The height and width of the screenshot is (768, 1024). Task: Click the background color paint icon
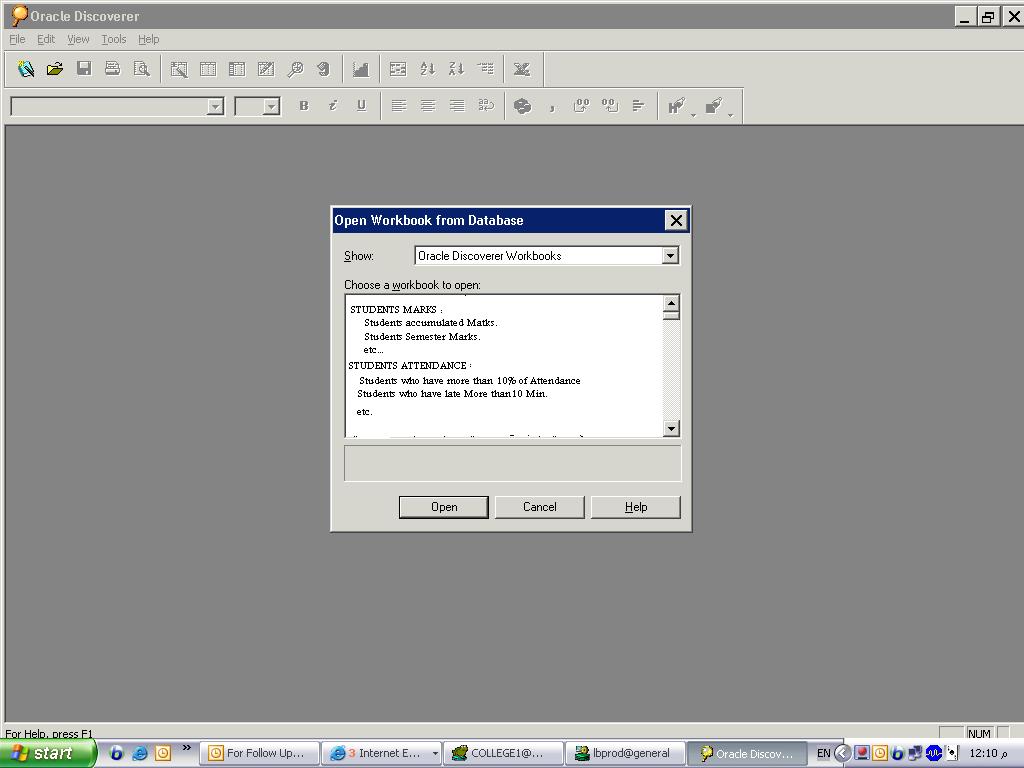click(713, 106)
